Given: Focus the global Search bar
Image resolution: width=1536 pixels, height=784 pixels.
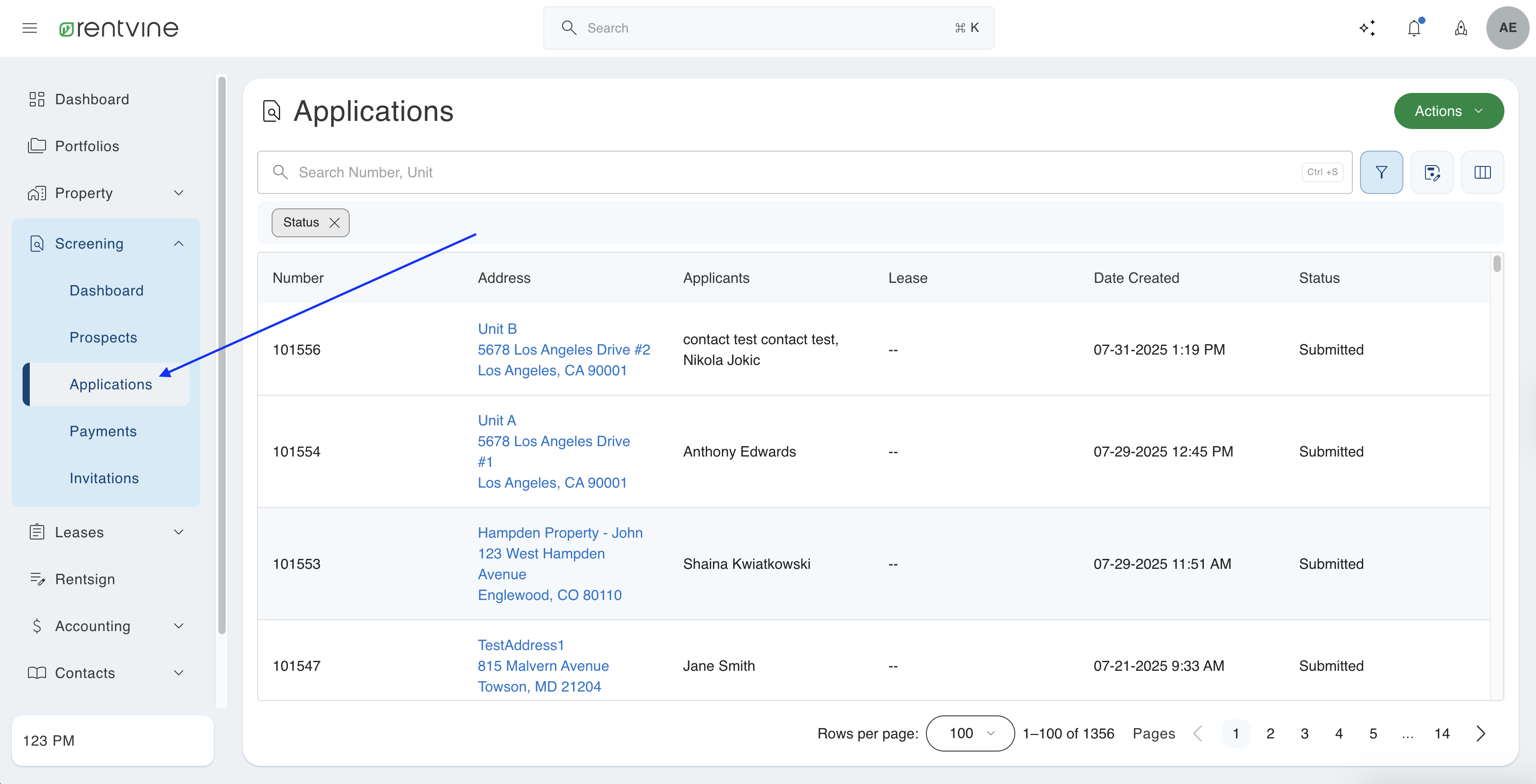Looking at the screenshot, I should tap(768, 28).
